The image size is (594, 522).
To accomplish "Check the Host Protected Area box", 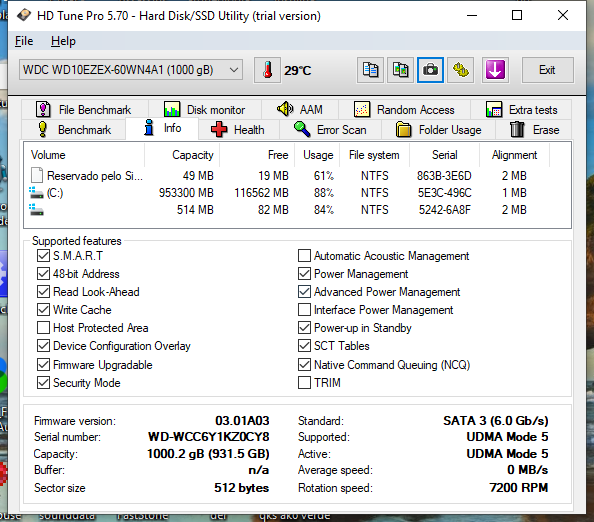I will 43,328.
